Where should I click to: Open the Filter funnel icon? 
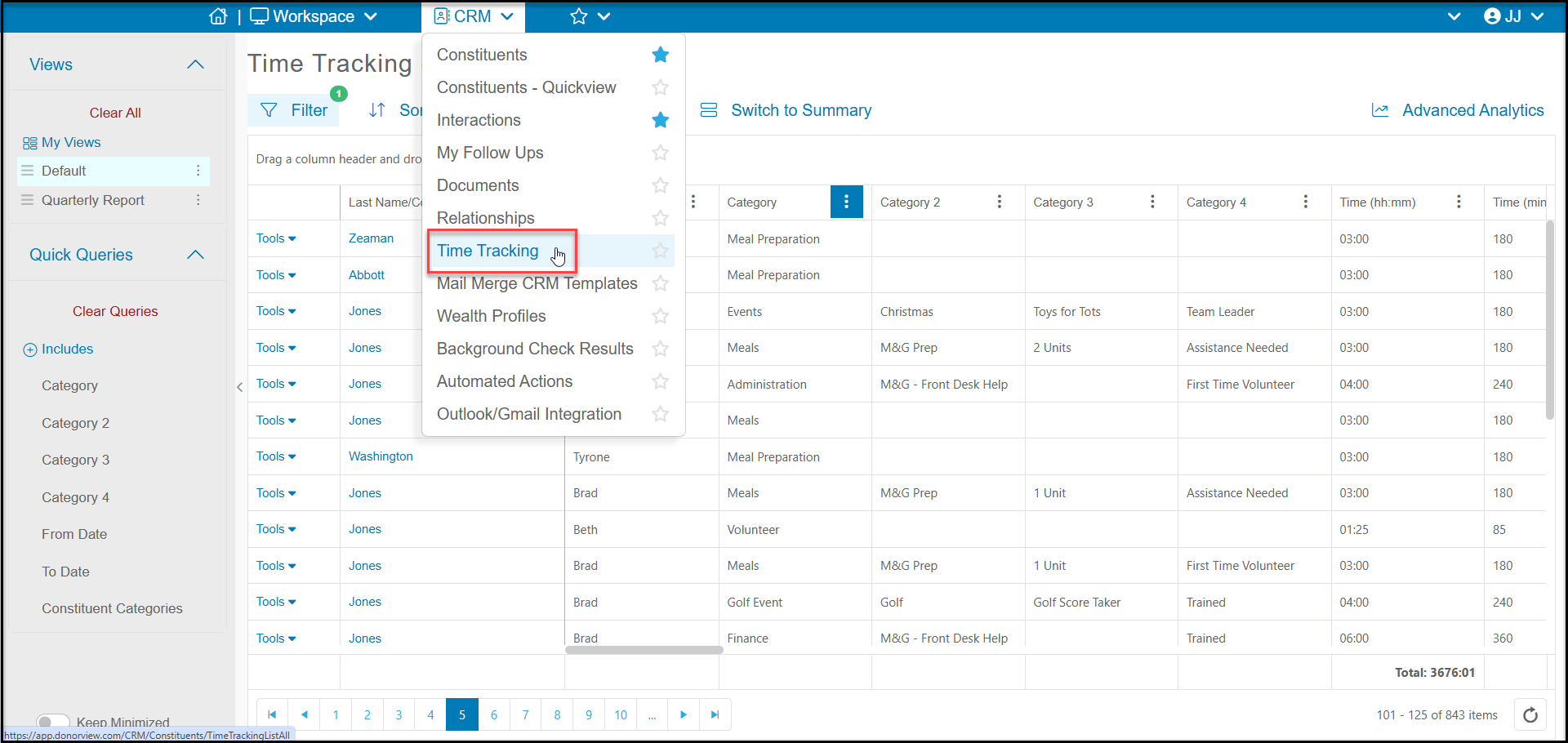[269, 110]
